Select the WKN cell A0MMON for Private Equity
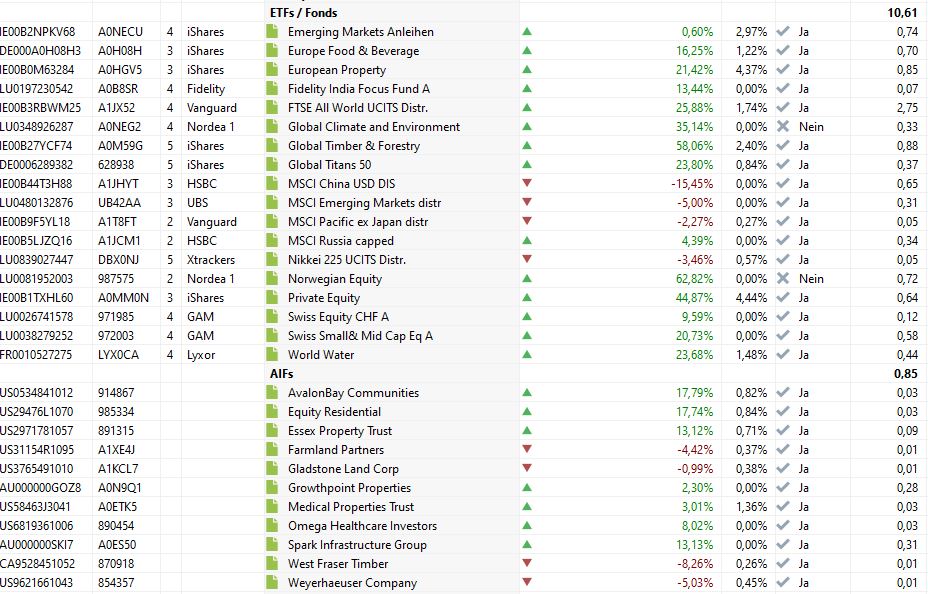 pos(123,298)
